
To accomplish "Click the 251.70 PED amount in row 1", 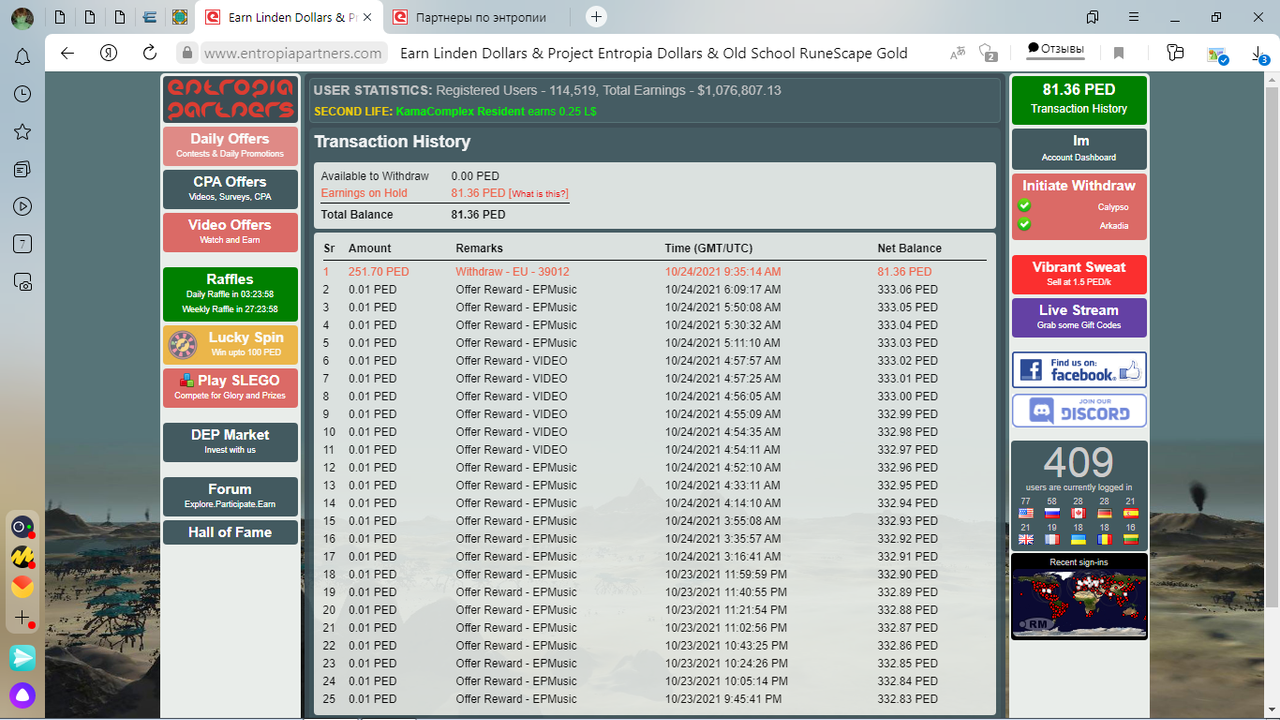I will coord(379,272).
